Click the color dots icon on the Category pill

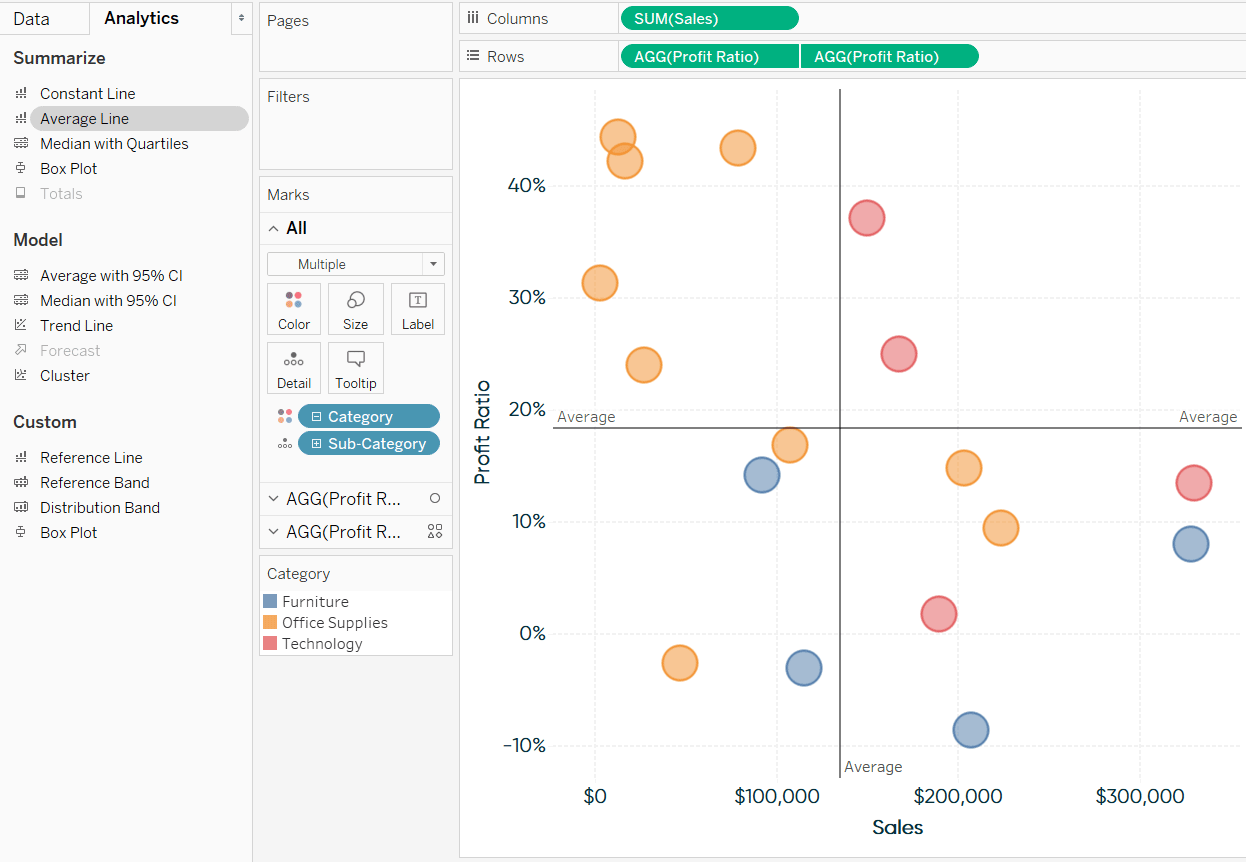pos(285,416)
